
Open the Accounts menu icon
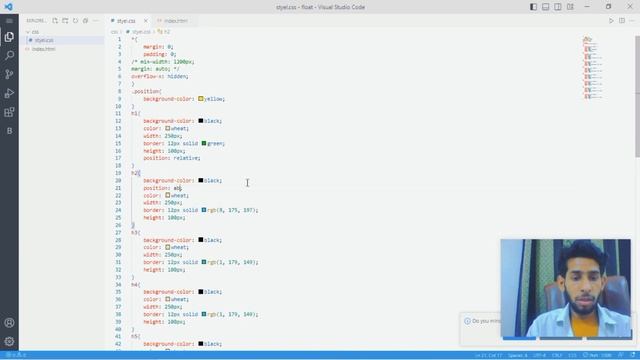9,323
